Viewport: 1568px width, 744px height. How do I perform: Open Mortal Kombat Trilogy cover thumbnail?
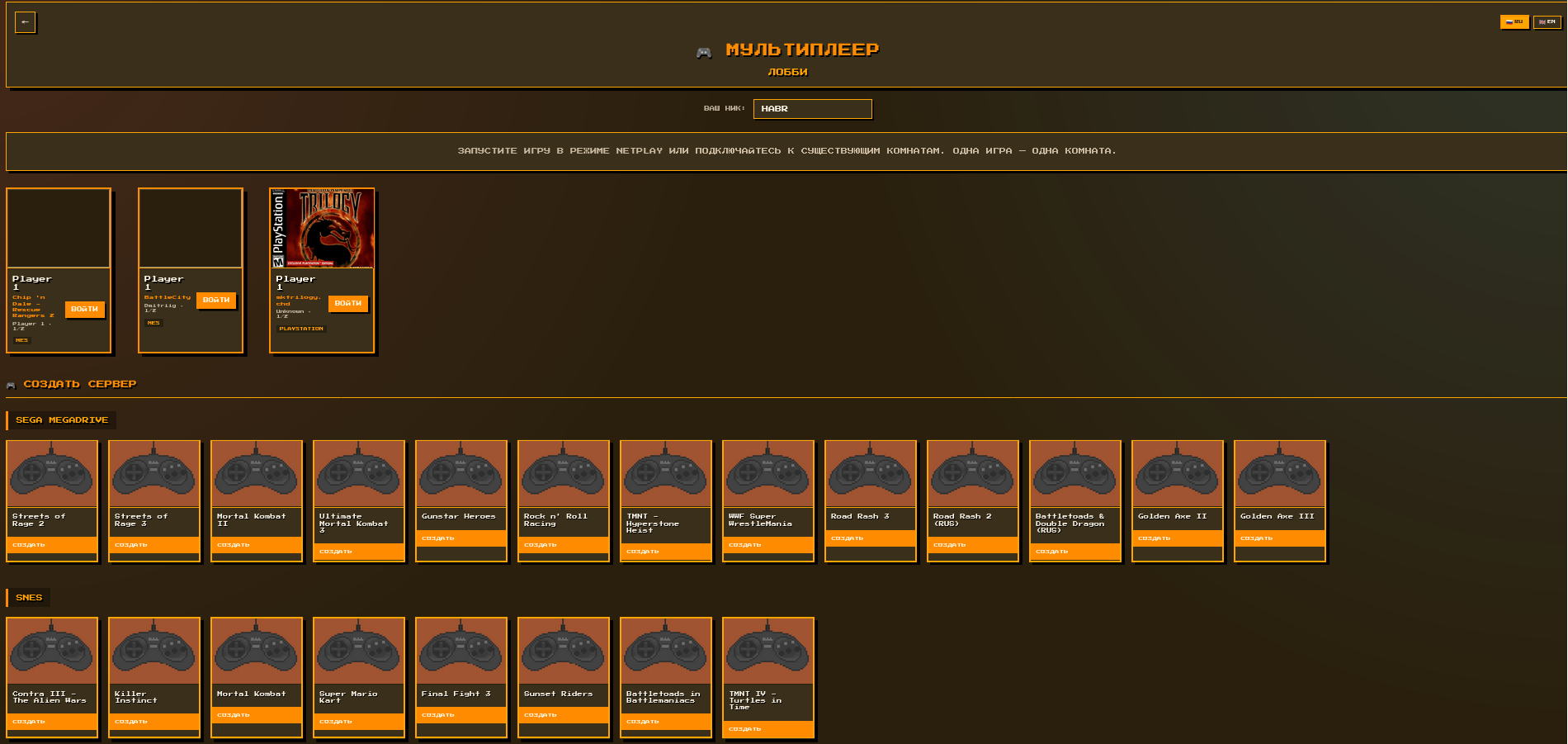tap(323, 228)
